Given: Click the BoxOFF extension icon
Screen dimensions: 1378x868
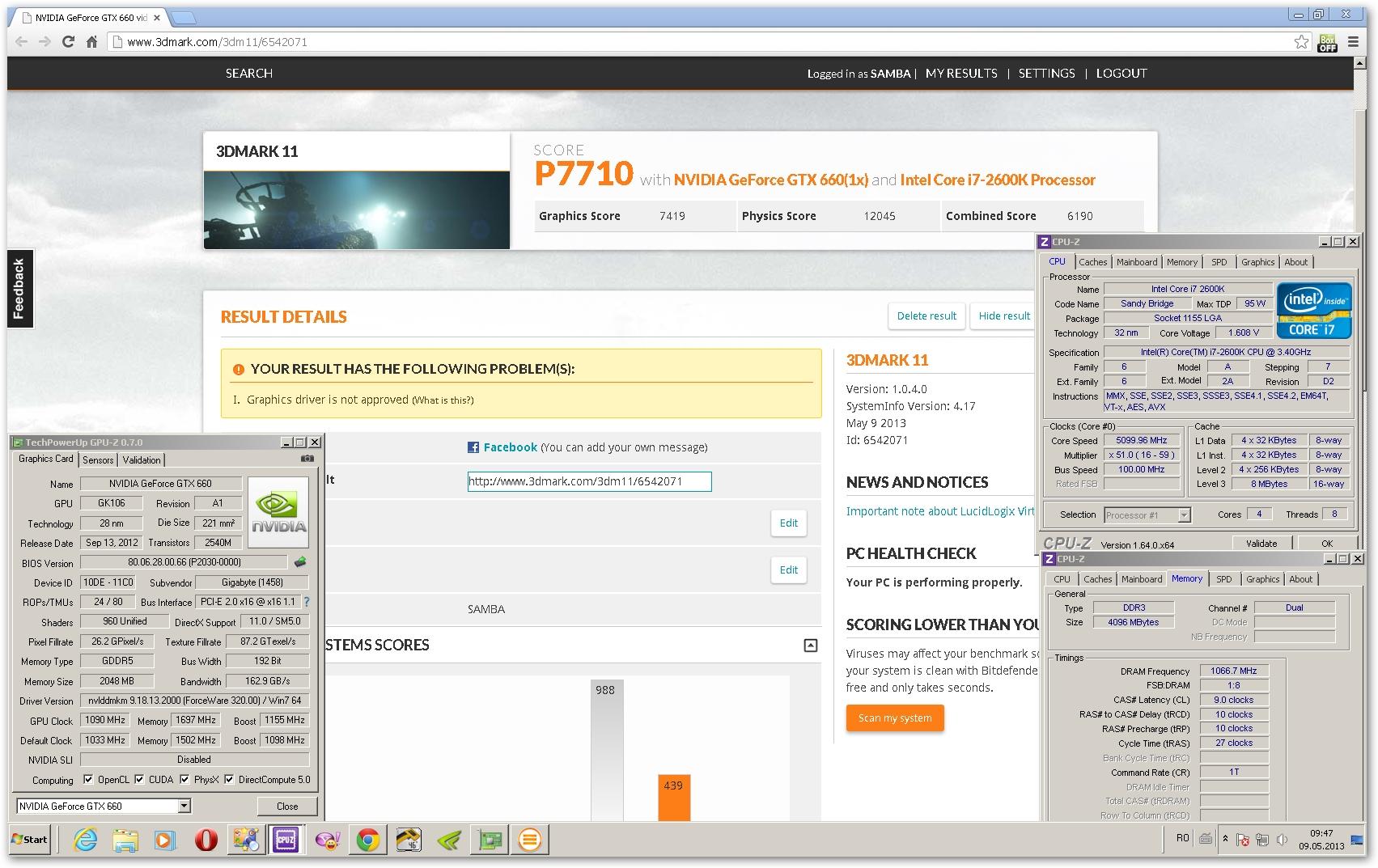Looking at the screenshot, I should coord(1328,42).
